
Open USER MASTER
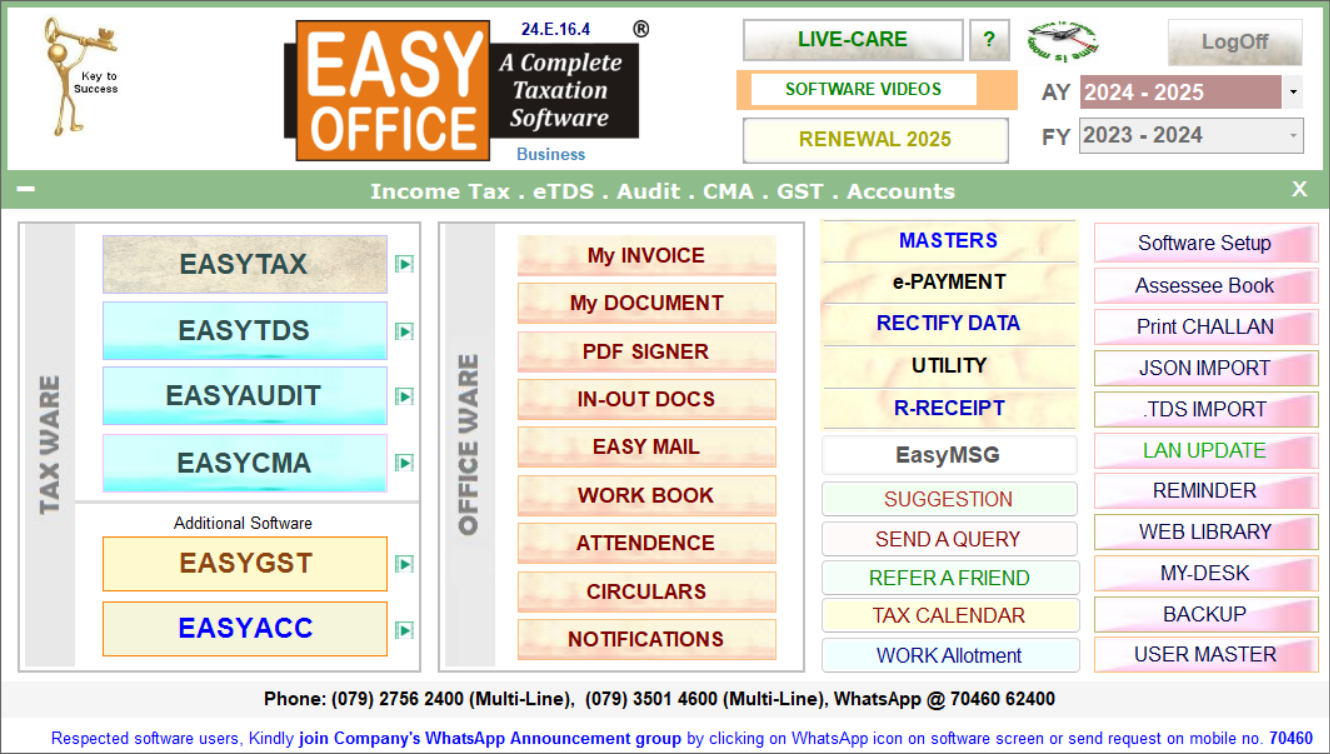point(1206,655)
